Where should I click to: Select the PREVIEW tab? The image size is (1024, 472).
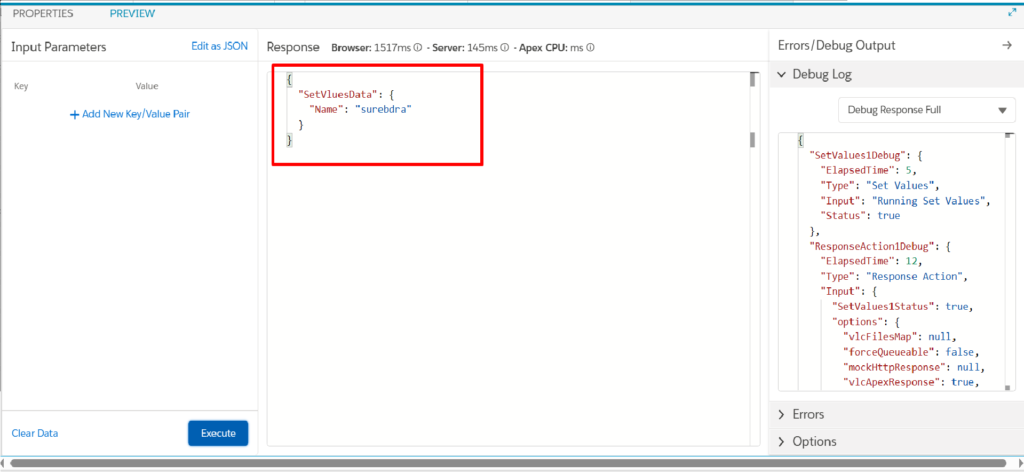pos(133,13)
